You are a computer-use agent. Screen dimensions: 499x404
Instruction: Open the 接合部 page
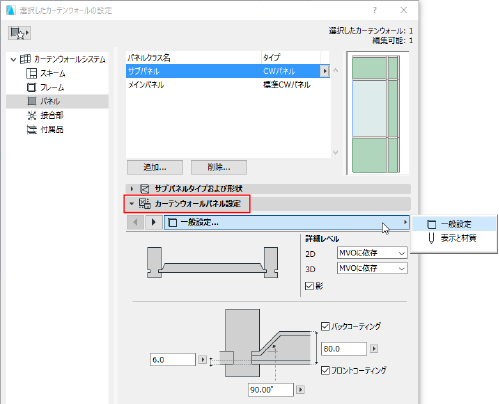(52, 115)
